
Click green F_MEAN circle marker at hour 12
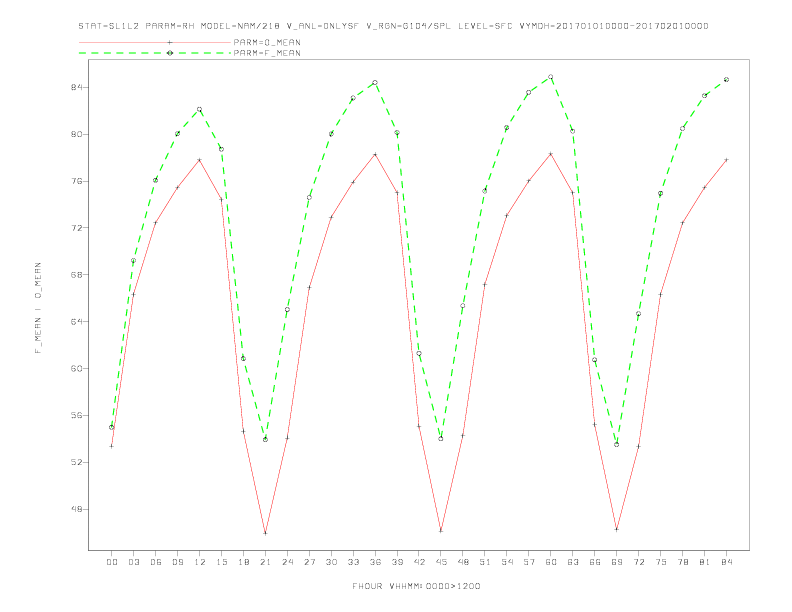click(200, 110)
